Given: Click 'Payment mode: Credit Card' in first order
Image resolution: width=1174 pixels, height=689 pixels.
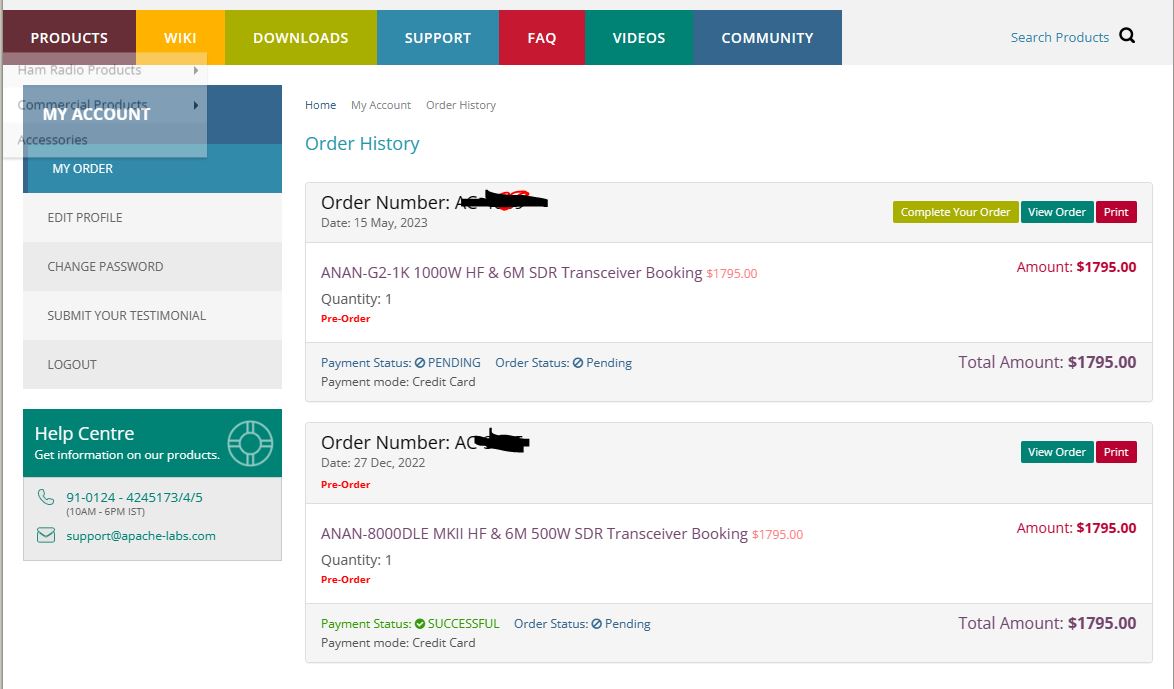Looking at the screenshot, I should [x=398, y=382].
